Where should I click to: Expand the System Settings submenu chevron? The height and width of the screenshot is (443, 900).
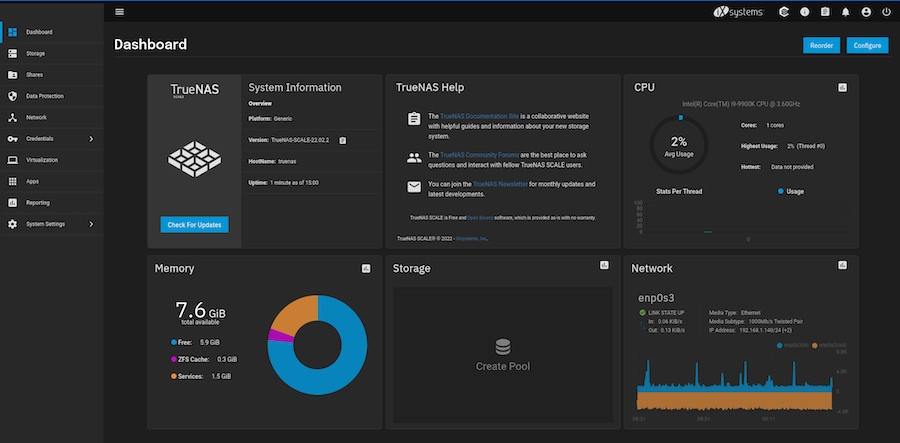click(91, 224)
